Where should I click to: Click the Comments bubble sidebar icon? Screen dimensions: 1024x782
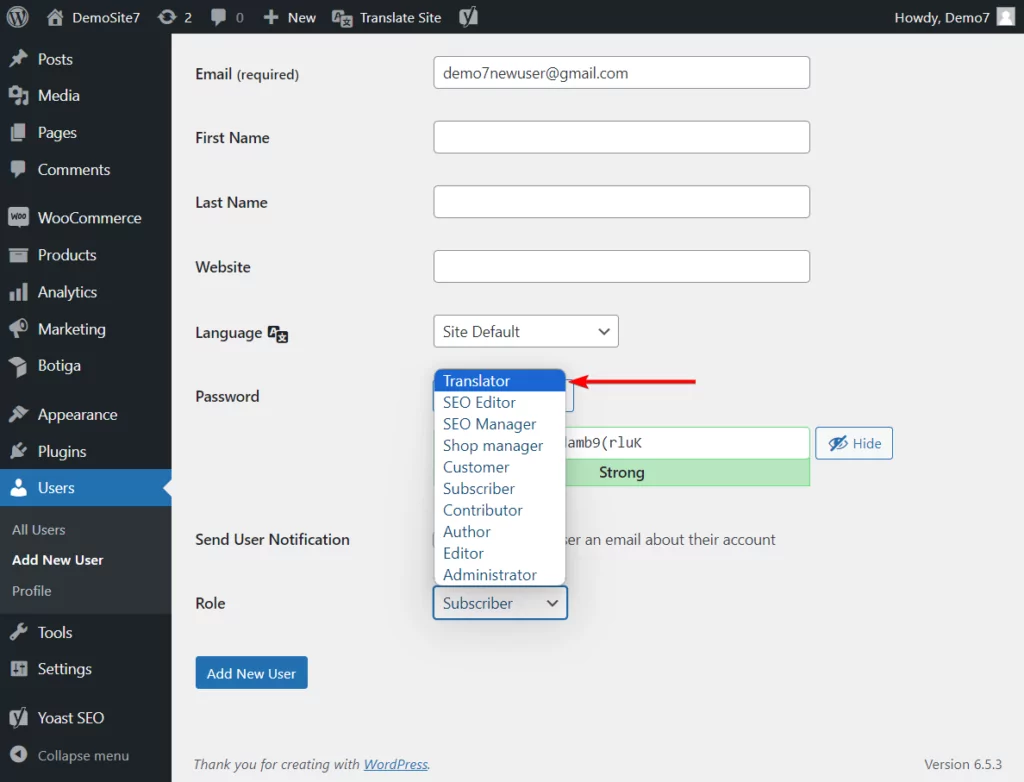(x=18, y=169)
